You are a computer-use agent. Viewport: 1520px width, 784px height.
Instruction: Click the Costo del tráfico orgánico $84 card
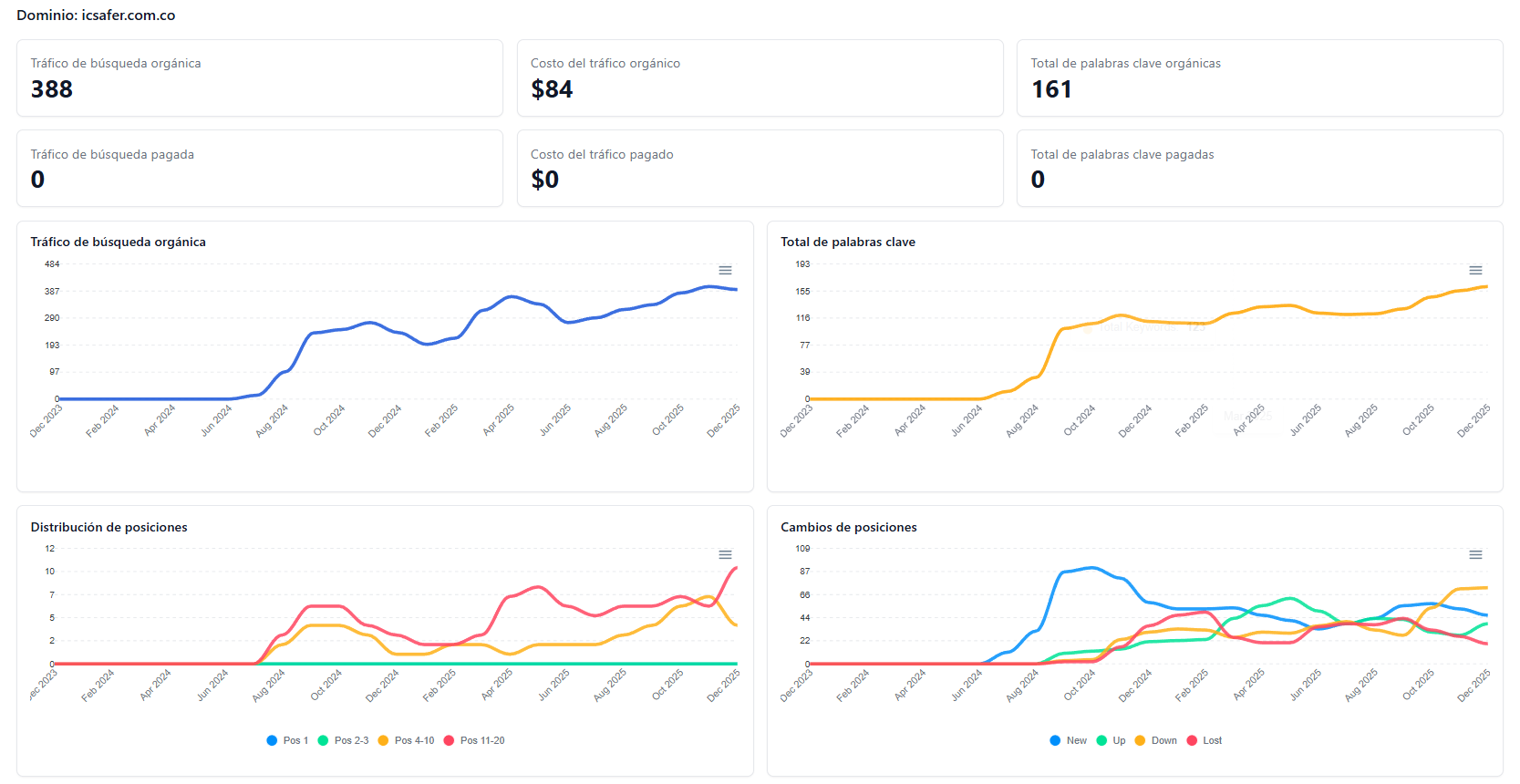click(x=760, y=78)
